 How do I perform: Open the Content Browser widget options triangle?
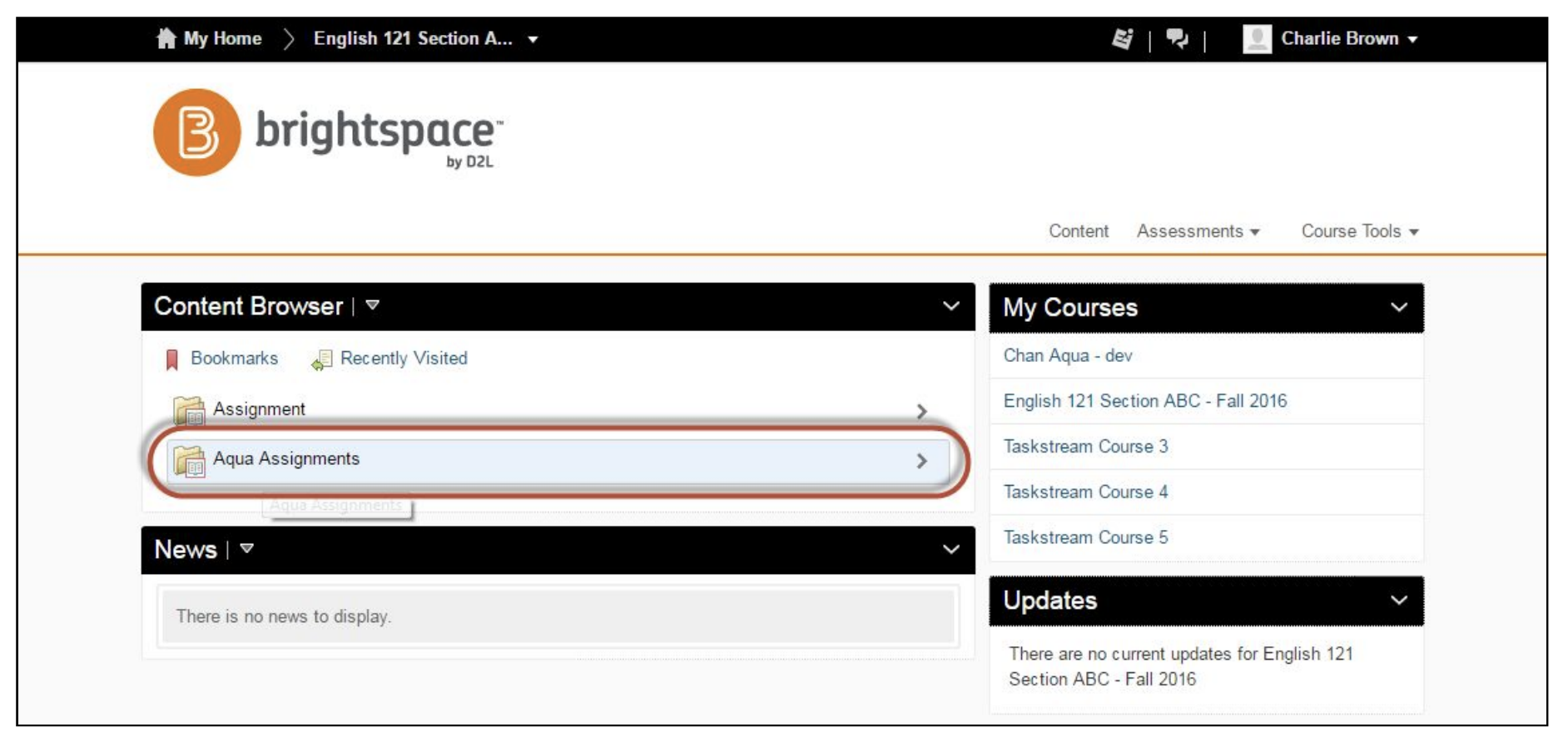click(x=373, y=305)
